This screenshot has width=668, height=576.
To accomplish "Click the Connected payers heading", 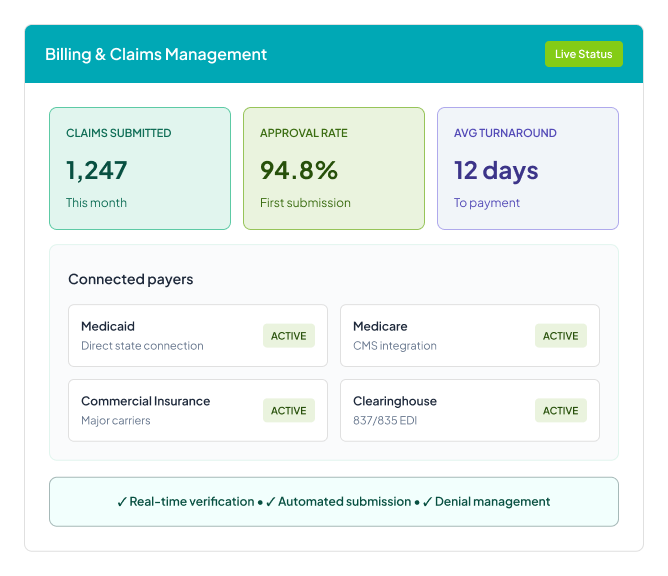I will [x=131, y=279].
